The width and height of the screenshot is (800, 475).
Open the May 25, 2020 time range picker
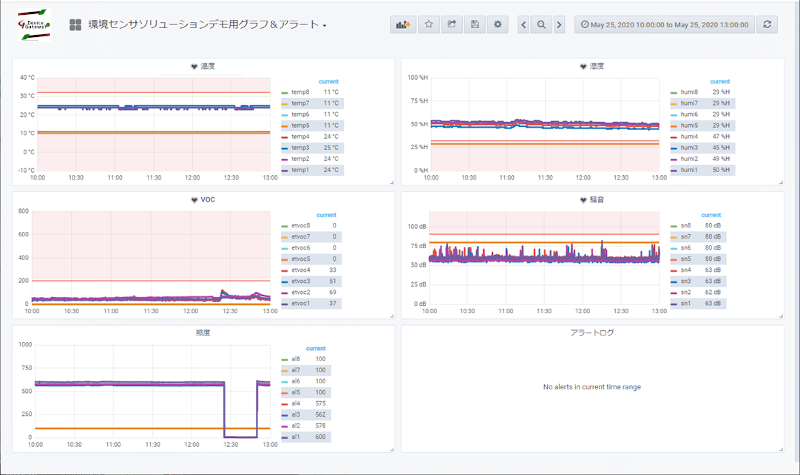665,24
